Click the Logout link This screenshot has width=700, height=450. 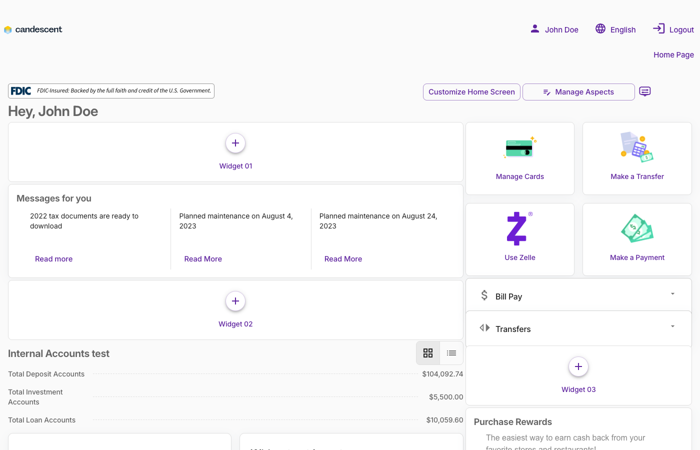[x=681, y=30]
